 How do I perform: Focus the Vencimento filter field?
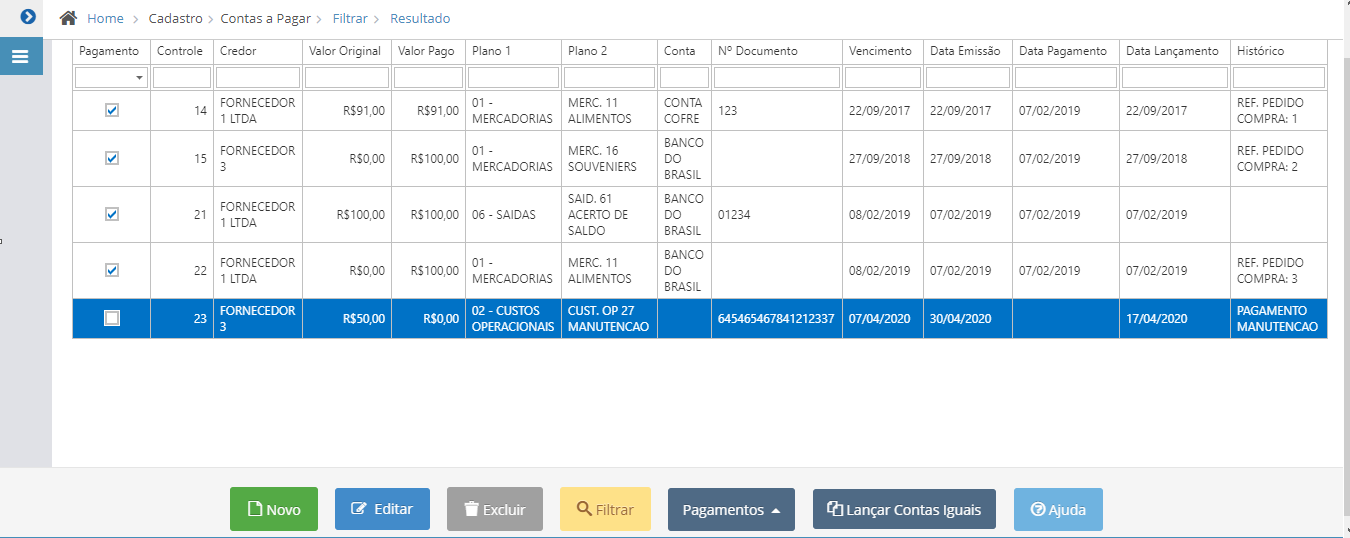point(883,77)
